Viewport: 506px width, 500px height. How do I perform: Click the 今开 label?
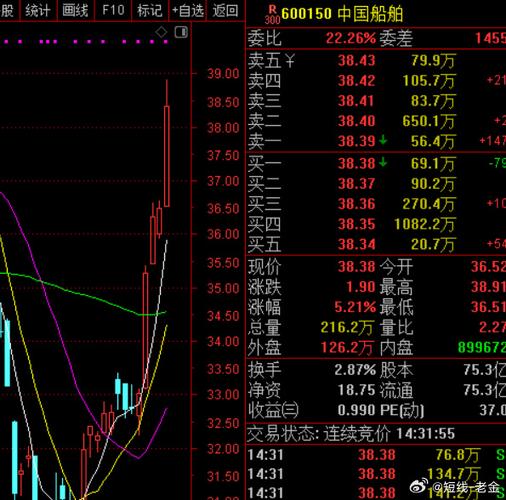point(396,267)
